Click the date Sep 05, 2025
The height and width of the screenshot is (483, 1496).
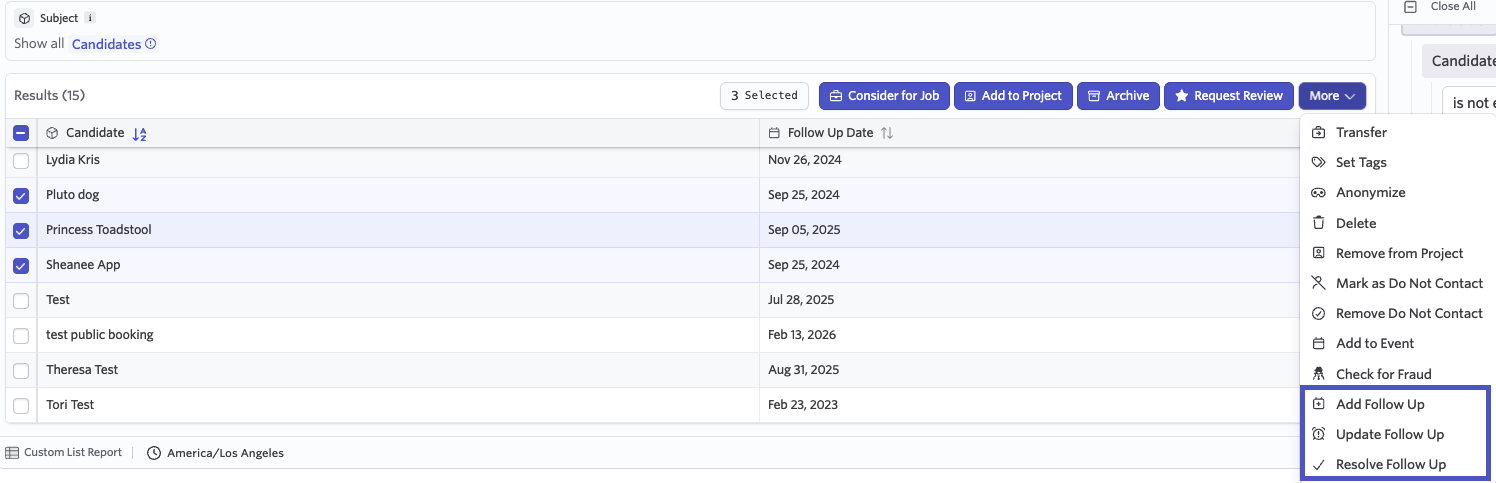804,230
